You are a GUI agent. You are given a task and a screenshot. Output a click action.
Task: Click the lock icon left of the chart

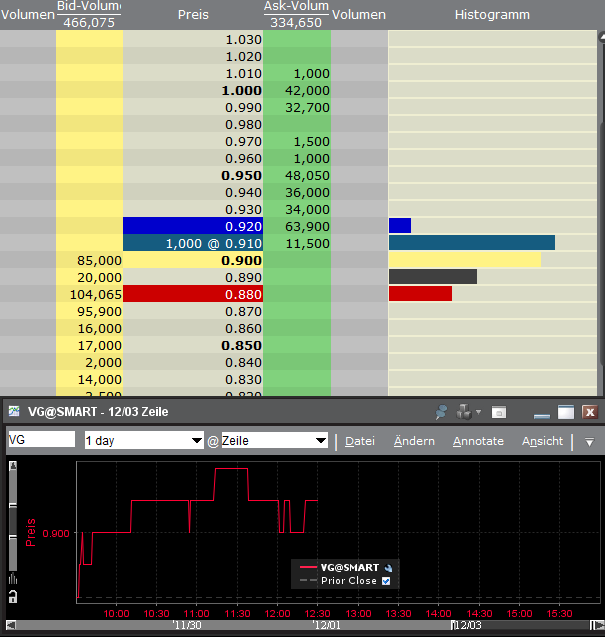(13, 597)
